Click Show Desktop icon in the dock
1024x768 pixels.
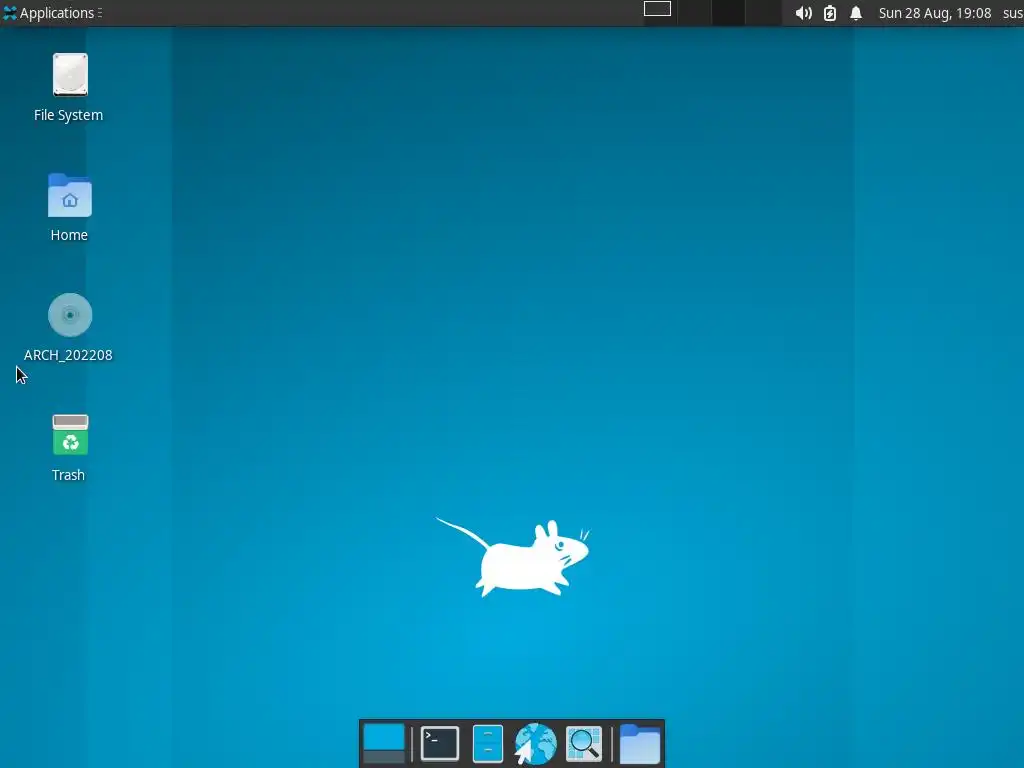(384, 744)
